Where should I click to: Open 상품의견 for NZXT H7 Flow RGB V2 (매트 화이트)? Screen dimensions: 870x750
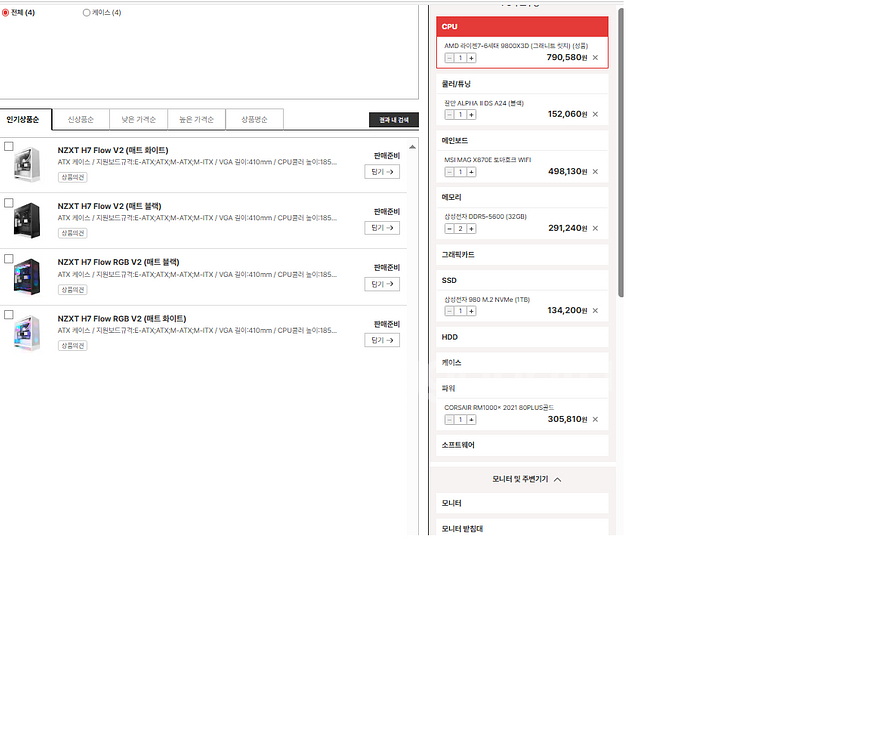click(73, 346)
